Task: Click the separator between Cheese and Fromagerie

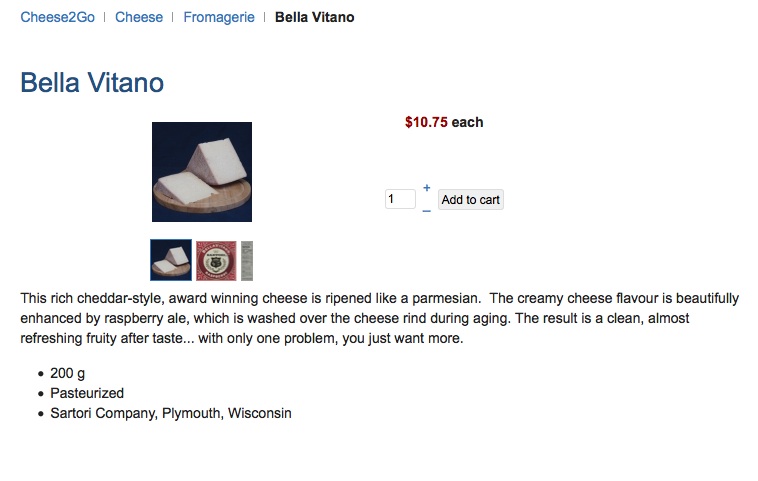Action: [x=173, y=17]
